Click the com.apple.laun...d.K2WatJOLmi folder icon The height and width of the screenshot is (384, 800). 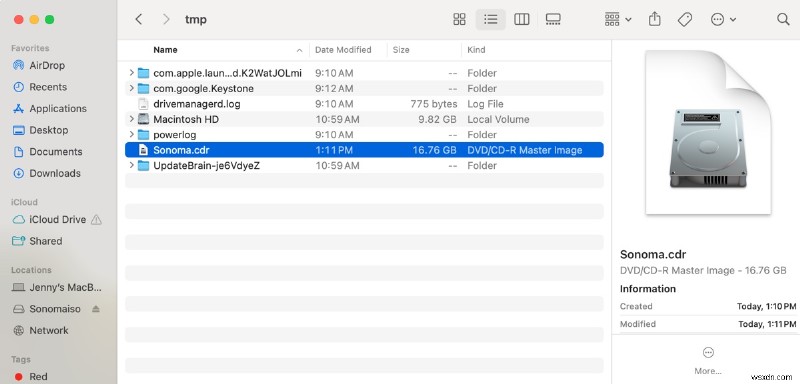(x=143, y=73)
